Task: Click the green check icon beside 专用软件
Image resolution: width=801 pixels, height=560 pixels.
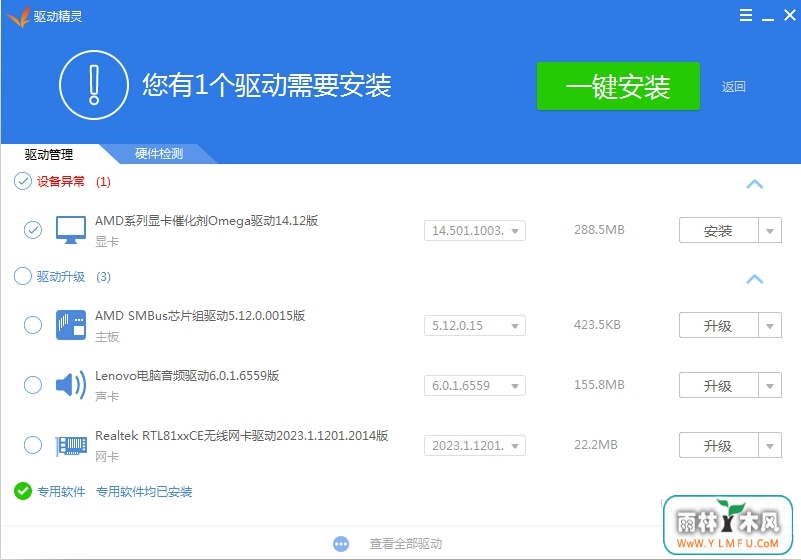Action: tap(23, 491)
